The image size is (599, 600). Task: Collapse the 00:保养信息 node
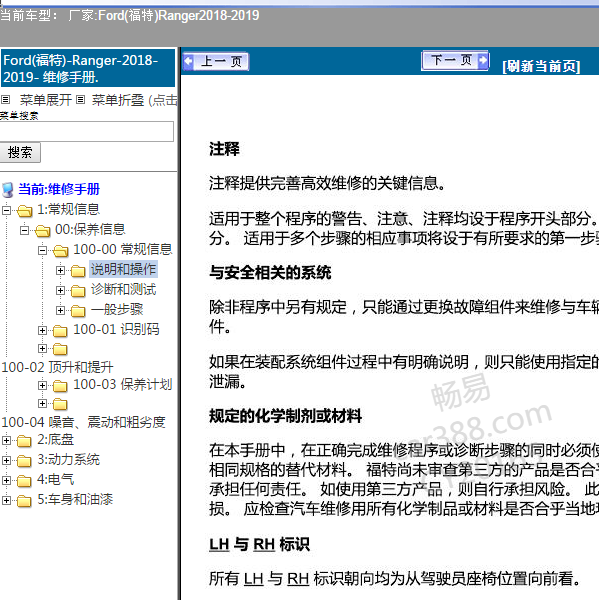pyautogui.click(x=24, y=230)
